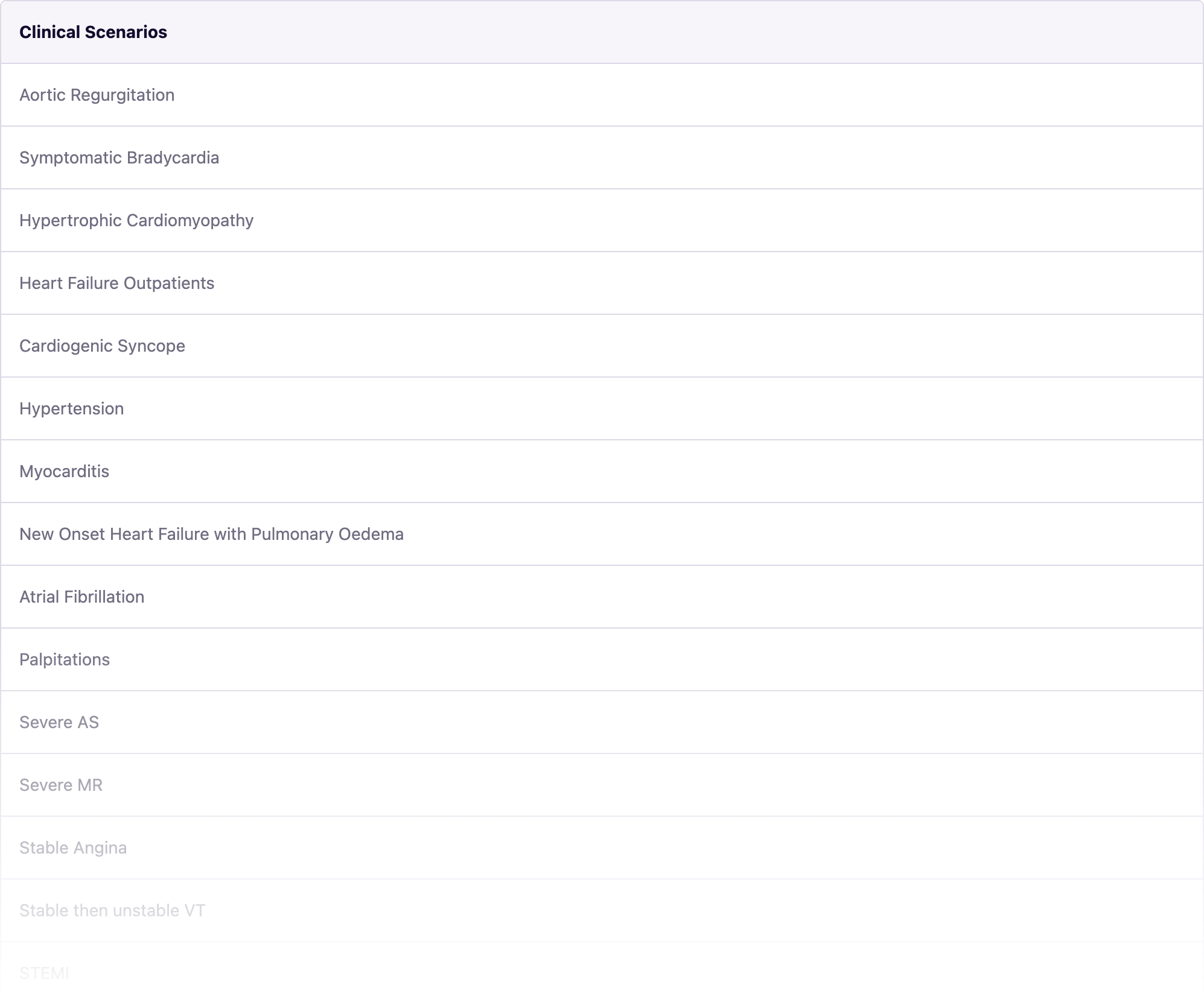This screenshot has width=1204, height=1005.
Task: Select the Stable Angina scenario
Action: pyautogui.click(x=73, y=848)
